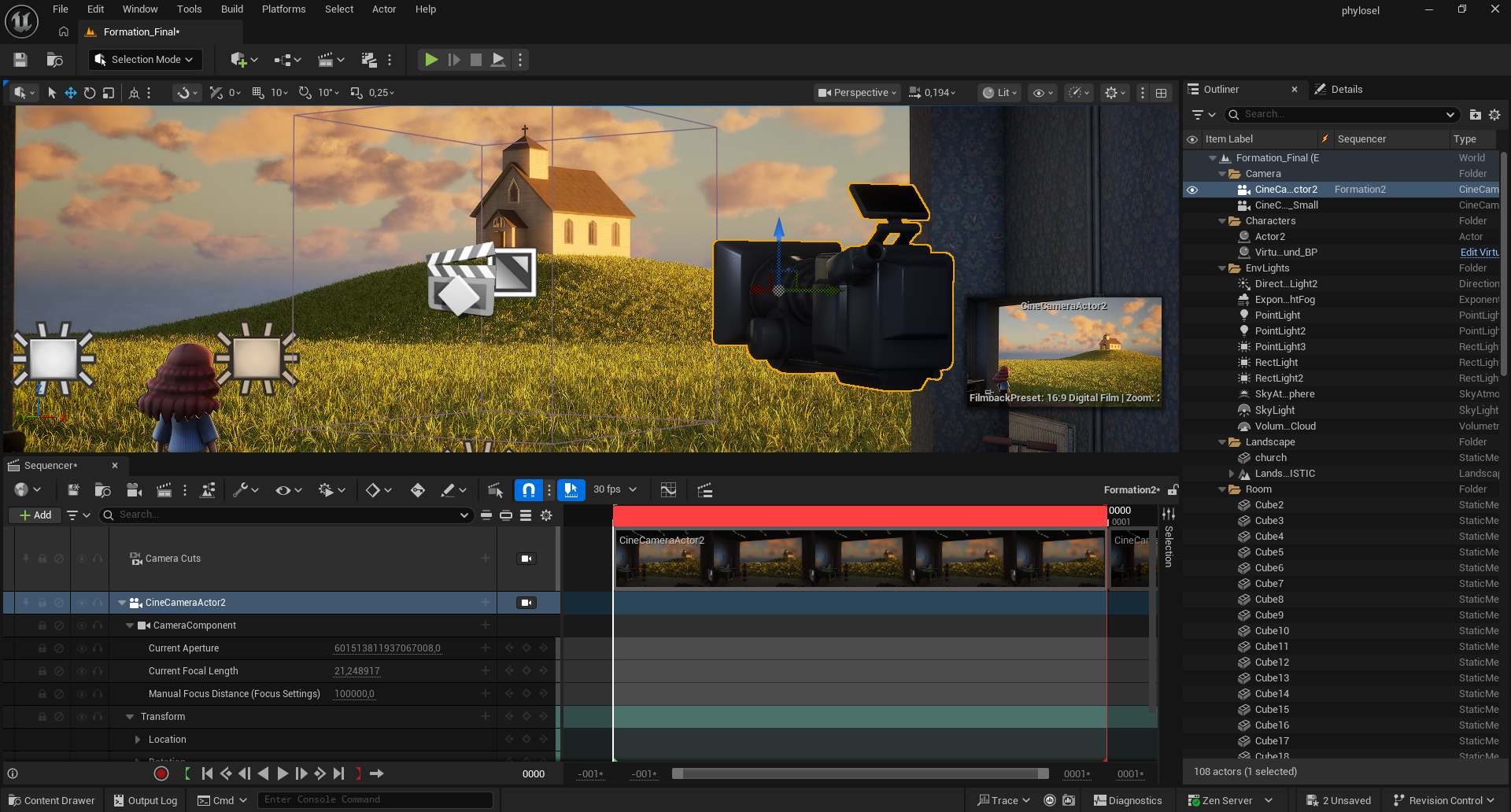Select the translate (move) gizmo tool
The height and width of the screenshot is (812, 1511).
[x=71, y=93]
